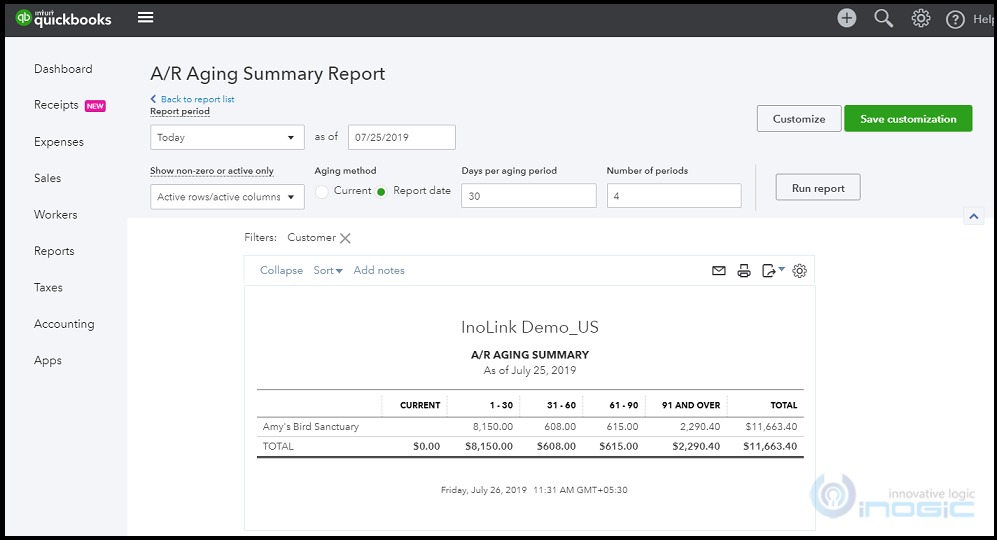Image resolution: width=997 pixels, height=540 pixels.
Task: Click the Customize button
Action: pos(799,119)
